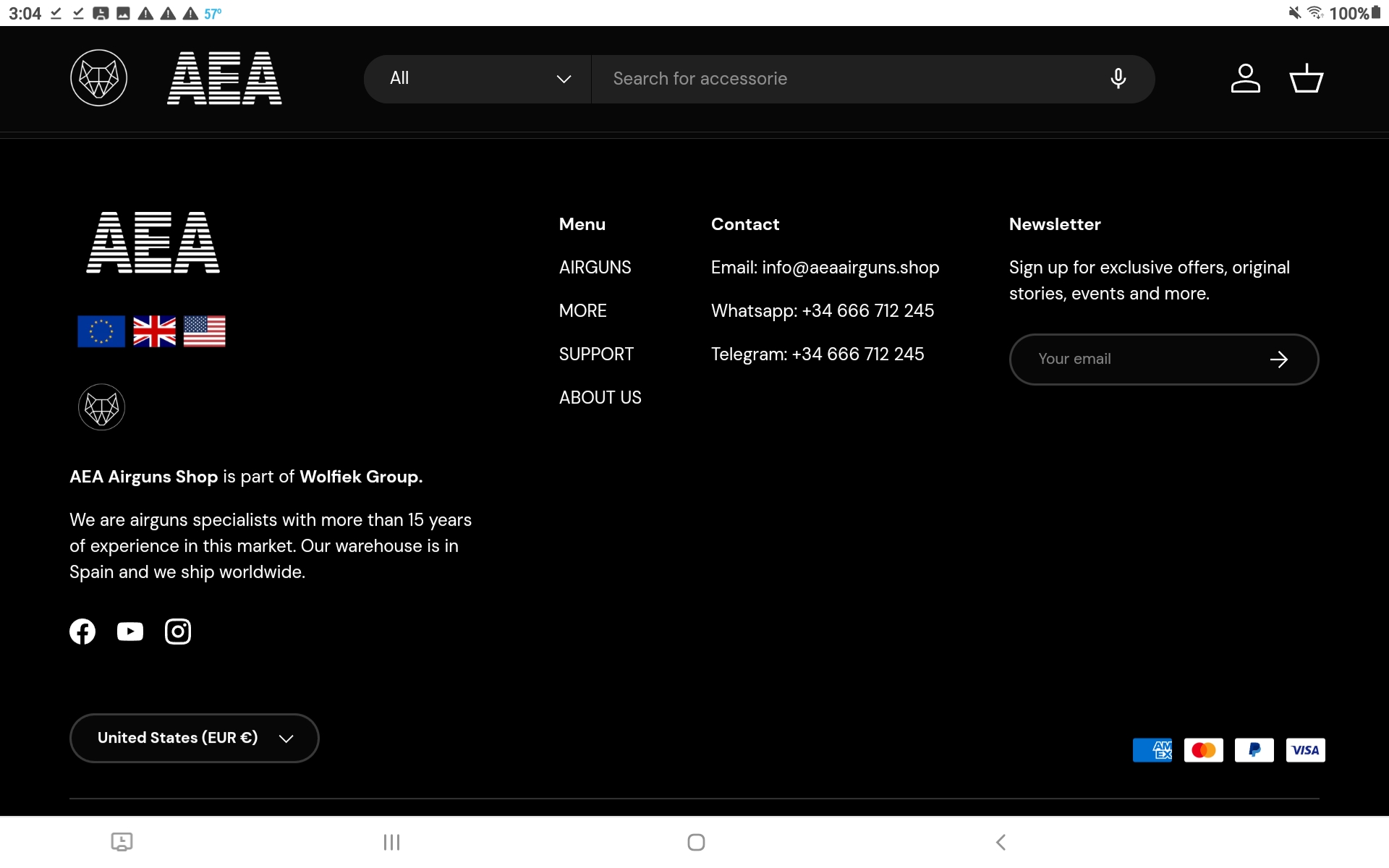1389x868 pixels.
Task: Click the AEA Airguns Shop bold text
Action: coord(143,477)
